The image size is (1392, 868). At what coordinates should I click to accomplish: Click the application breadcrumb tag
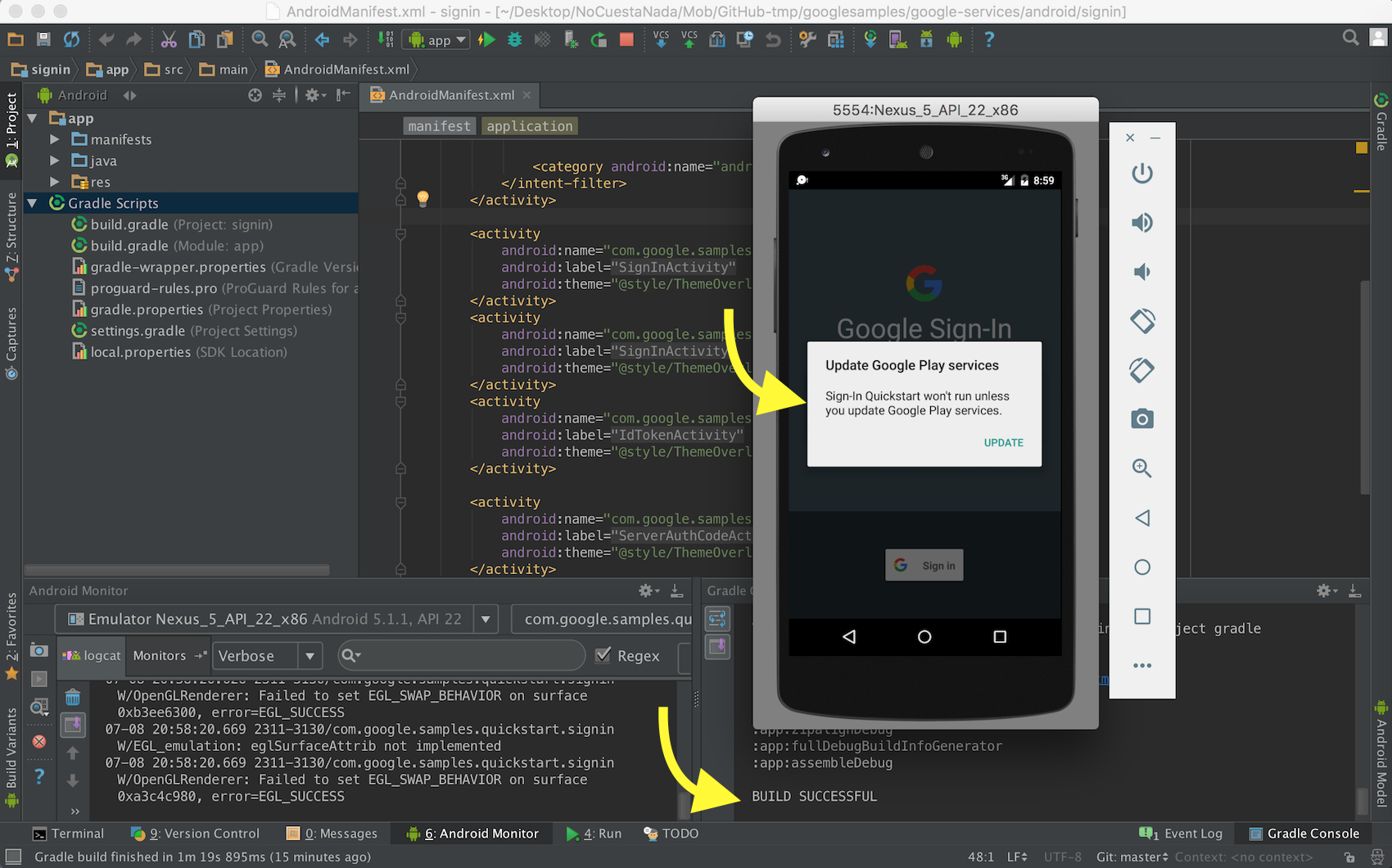pyautogui.click(x=529, y=126)
